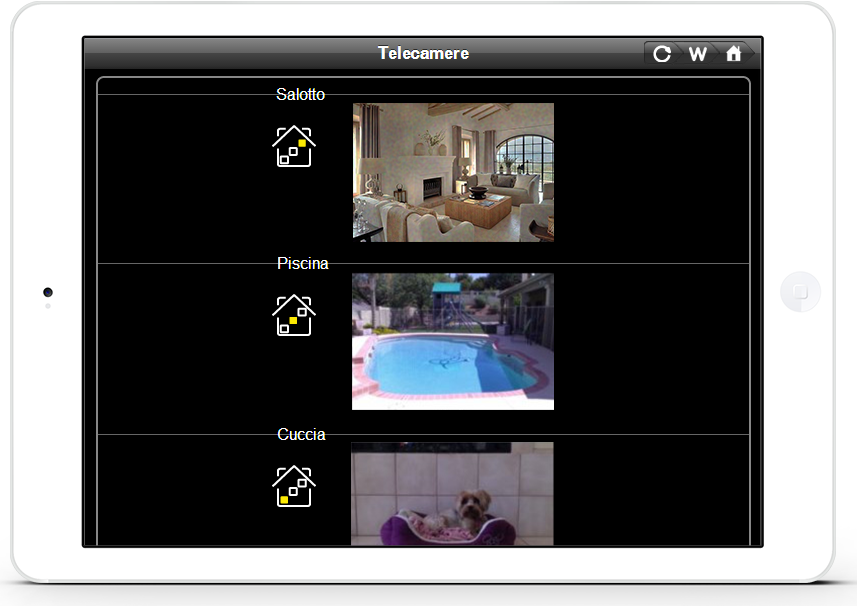Select the Cuccia floor house icon
The image size is (857, 606).
pos(294,486)
